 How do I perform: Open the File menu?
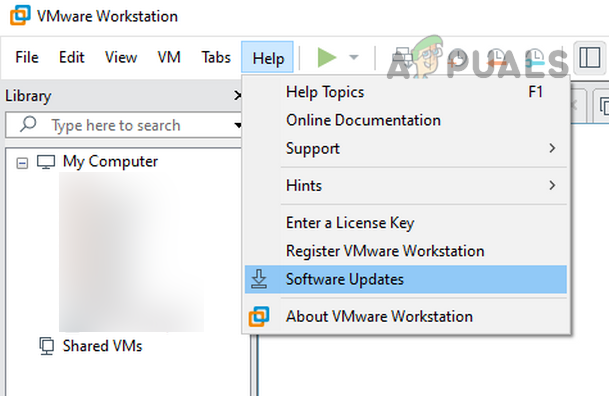[x=27, y=57]
